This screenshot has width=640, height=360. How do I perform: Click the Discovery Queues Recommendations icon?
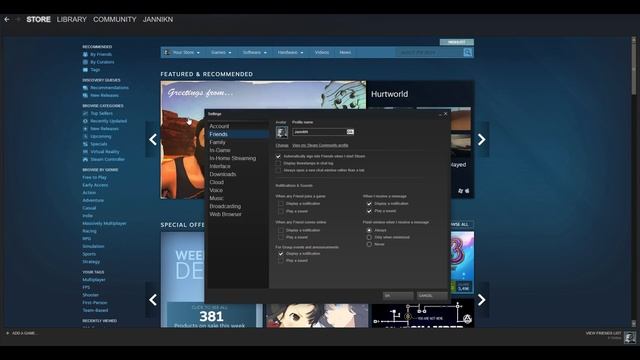pos(85,88)
